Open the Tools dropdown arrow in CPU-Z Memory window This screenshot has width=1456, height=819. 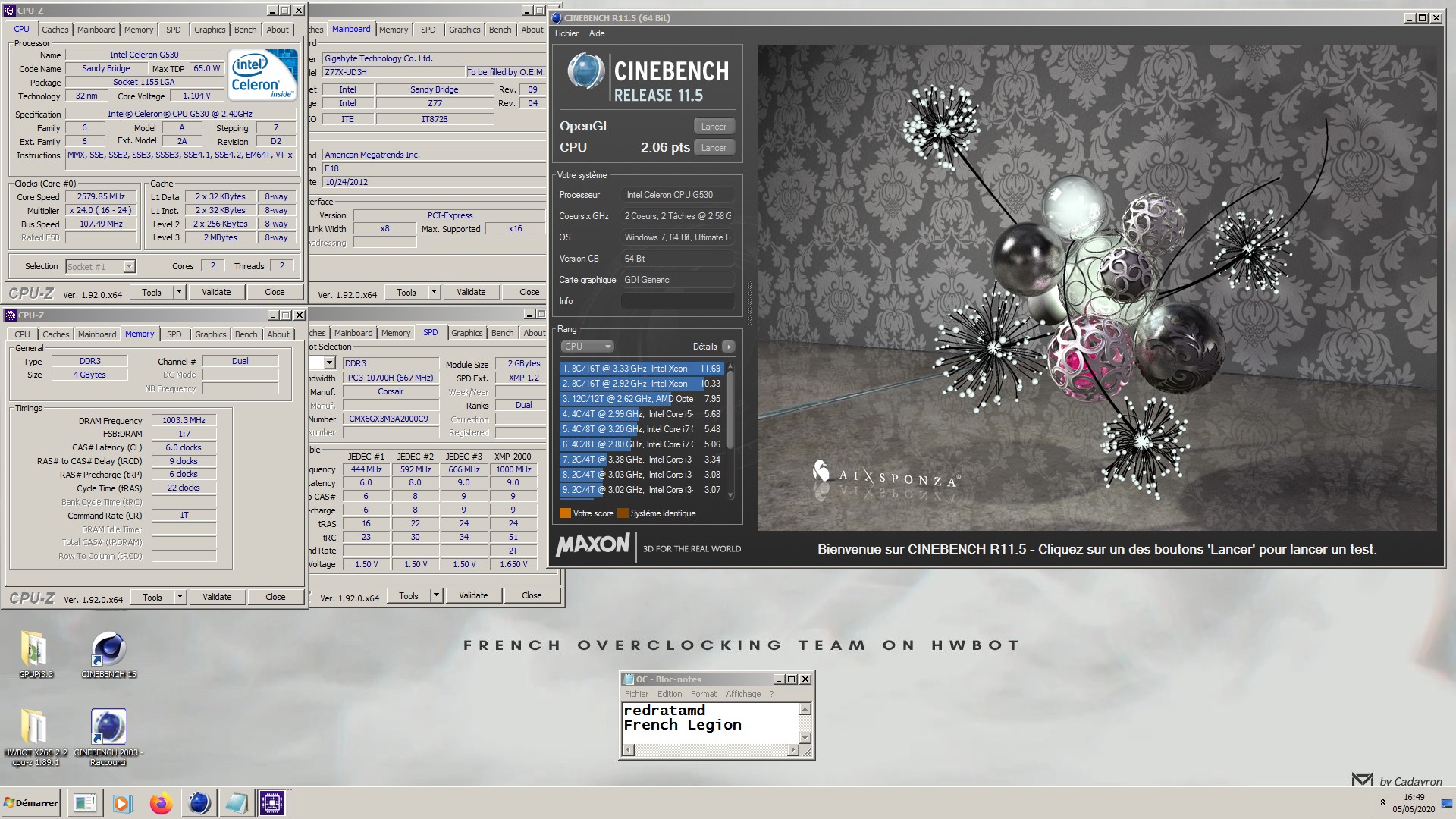click(180, 597)
